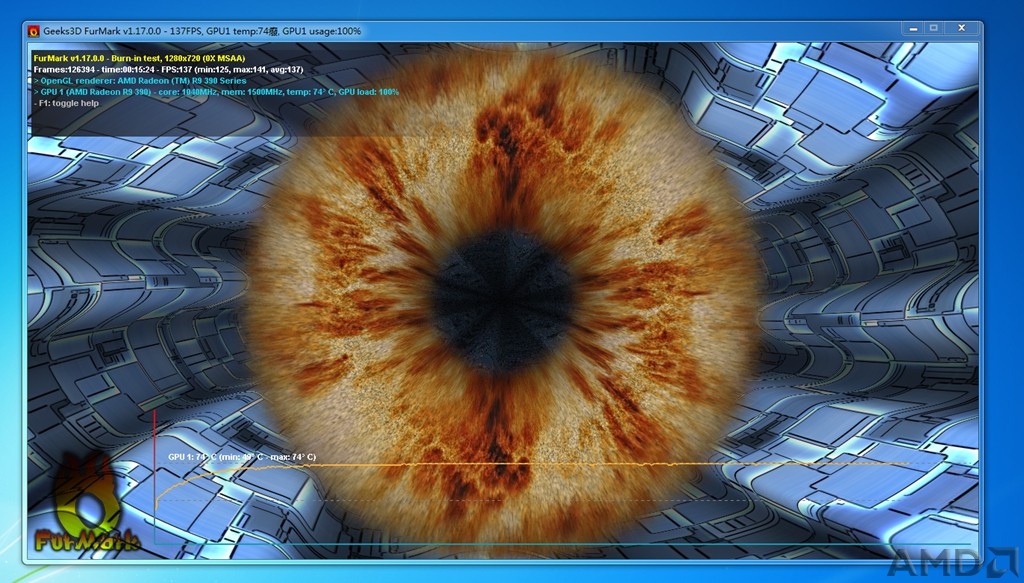Click the 'F1: toggle help' hint

pos(66,103)
